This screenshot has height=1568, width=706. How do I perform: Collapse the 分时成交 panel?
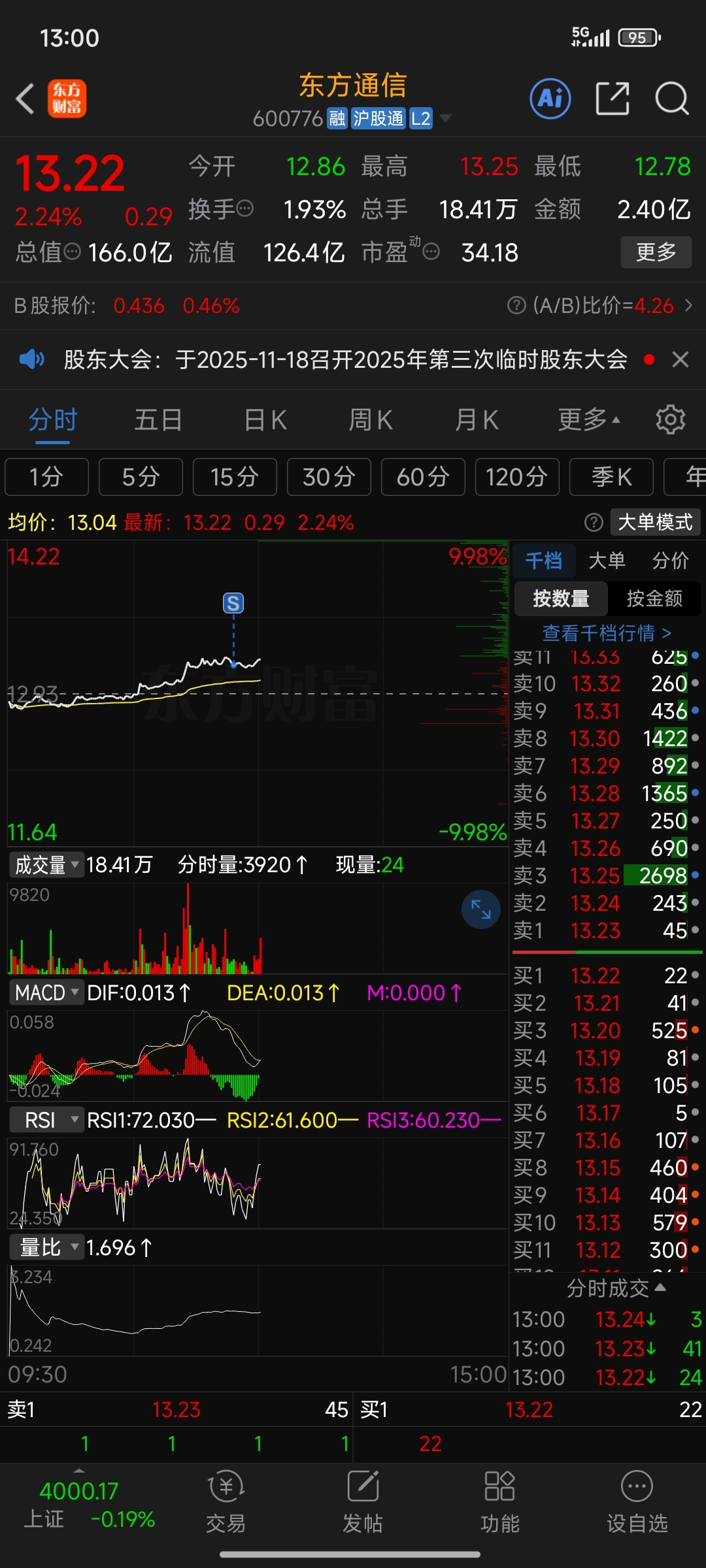(x=616, y=1288)
